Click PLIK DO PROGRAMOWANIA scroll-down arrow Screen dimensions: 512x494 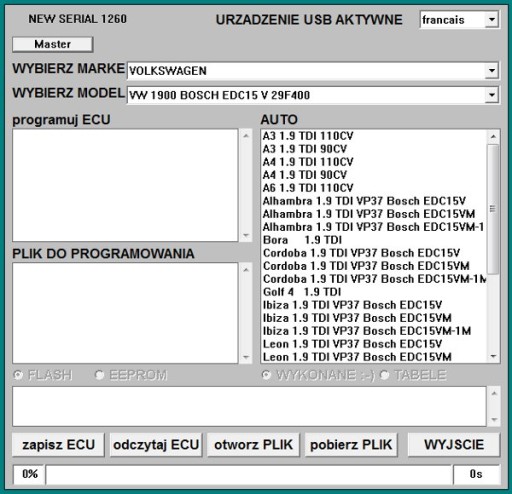246,357
